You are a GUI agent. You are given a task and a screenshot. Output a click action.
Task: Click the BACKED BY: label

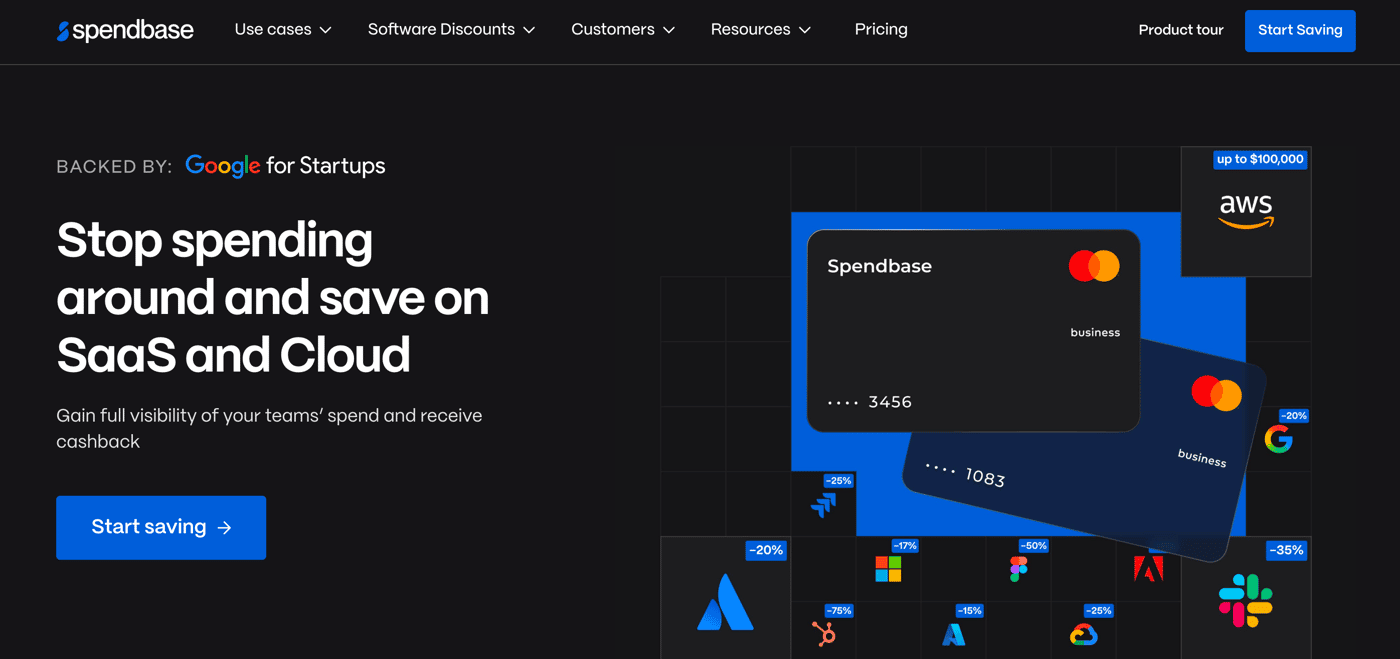[114, 167]
